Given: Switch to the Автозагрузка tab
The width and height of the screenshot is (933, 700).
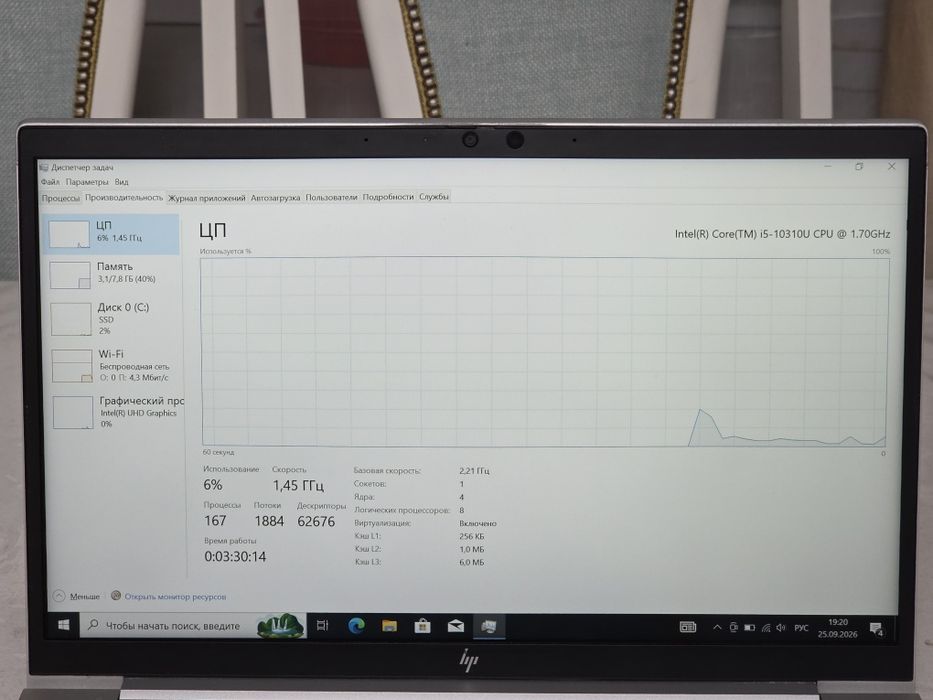Looking at the screenshot, I should point(275,198).
